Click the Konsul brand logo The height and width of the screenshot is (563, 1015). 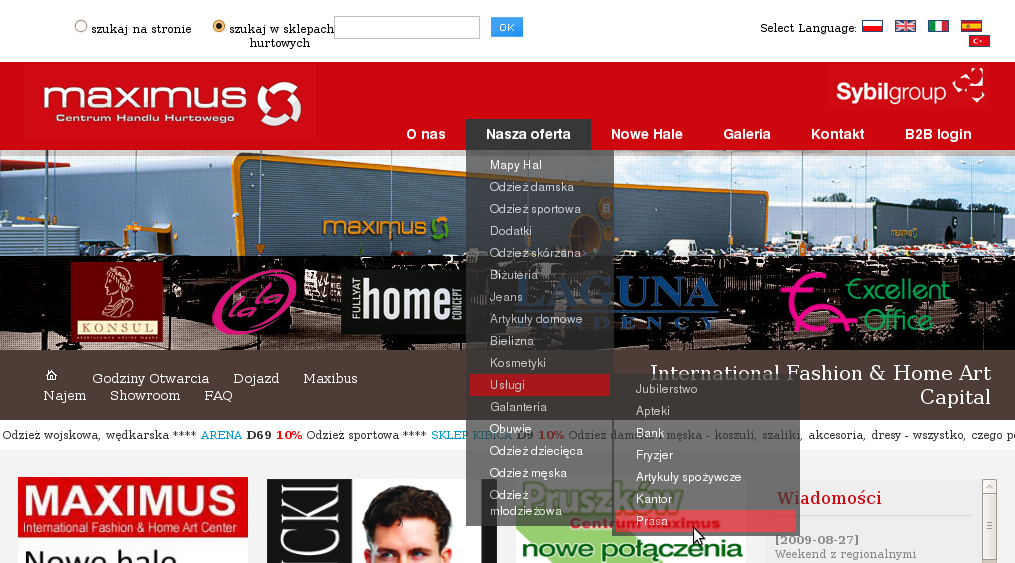pyautogui.click(x=117, y=302)
